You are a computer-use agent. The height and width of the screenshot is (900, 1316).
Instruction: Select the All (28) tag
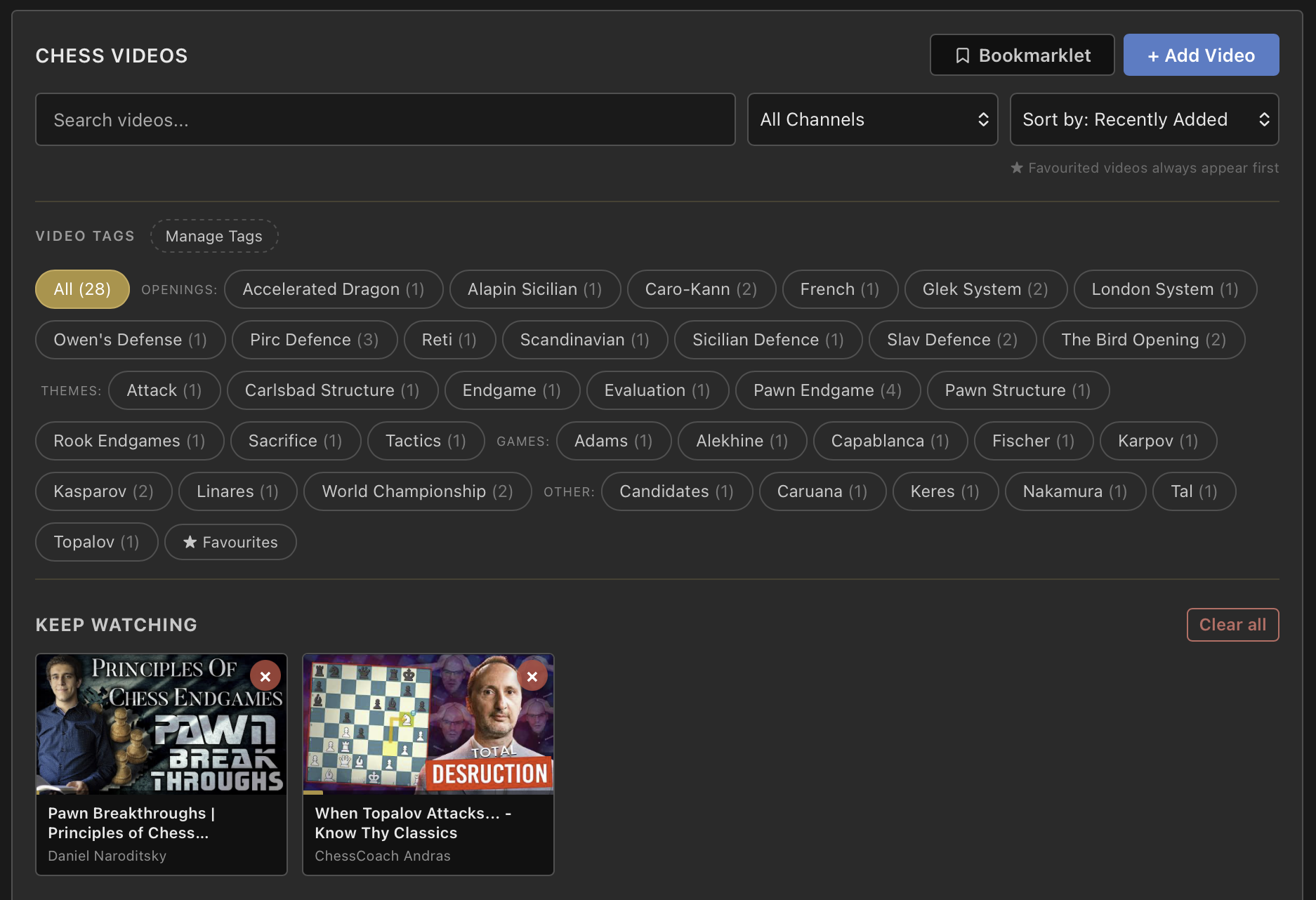click(x=82, y=289)
